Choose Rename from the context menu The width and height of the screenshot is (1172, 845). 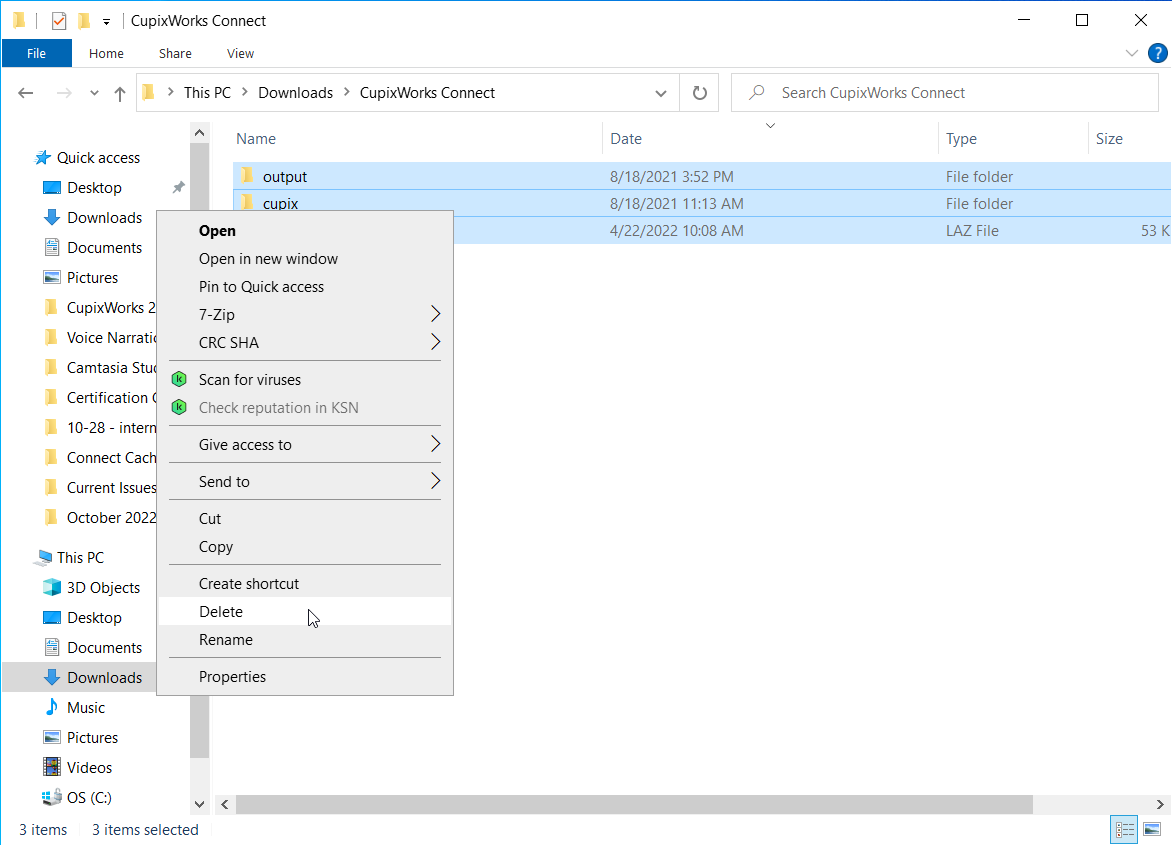point(305,640)
